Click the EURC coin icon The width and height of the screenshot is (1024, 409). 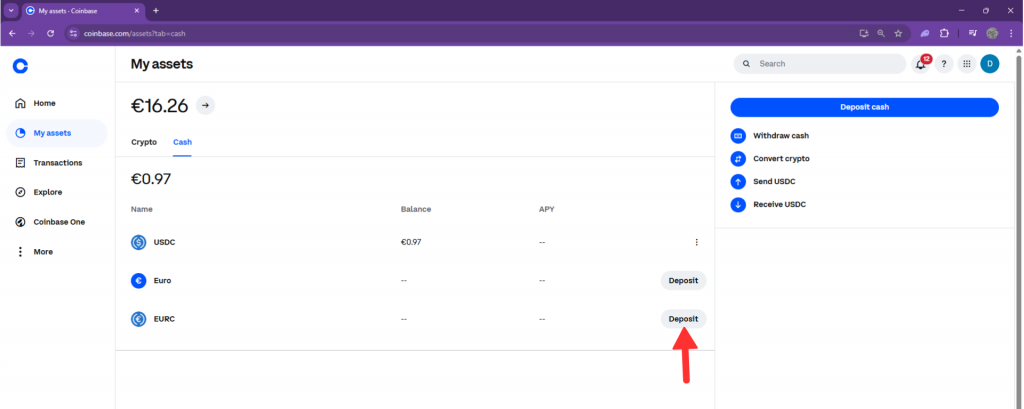pyautogui.click(x=138, y=319)
